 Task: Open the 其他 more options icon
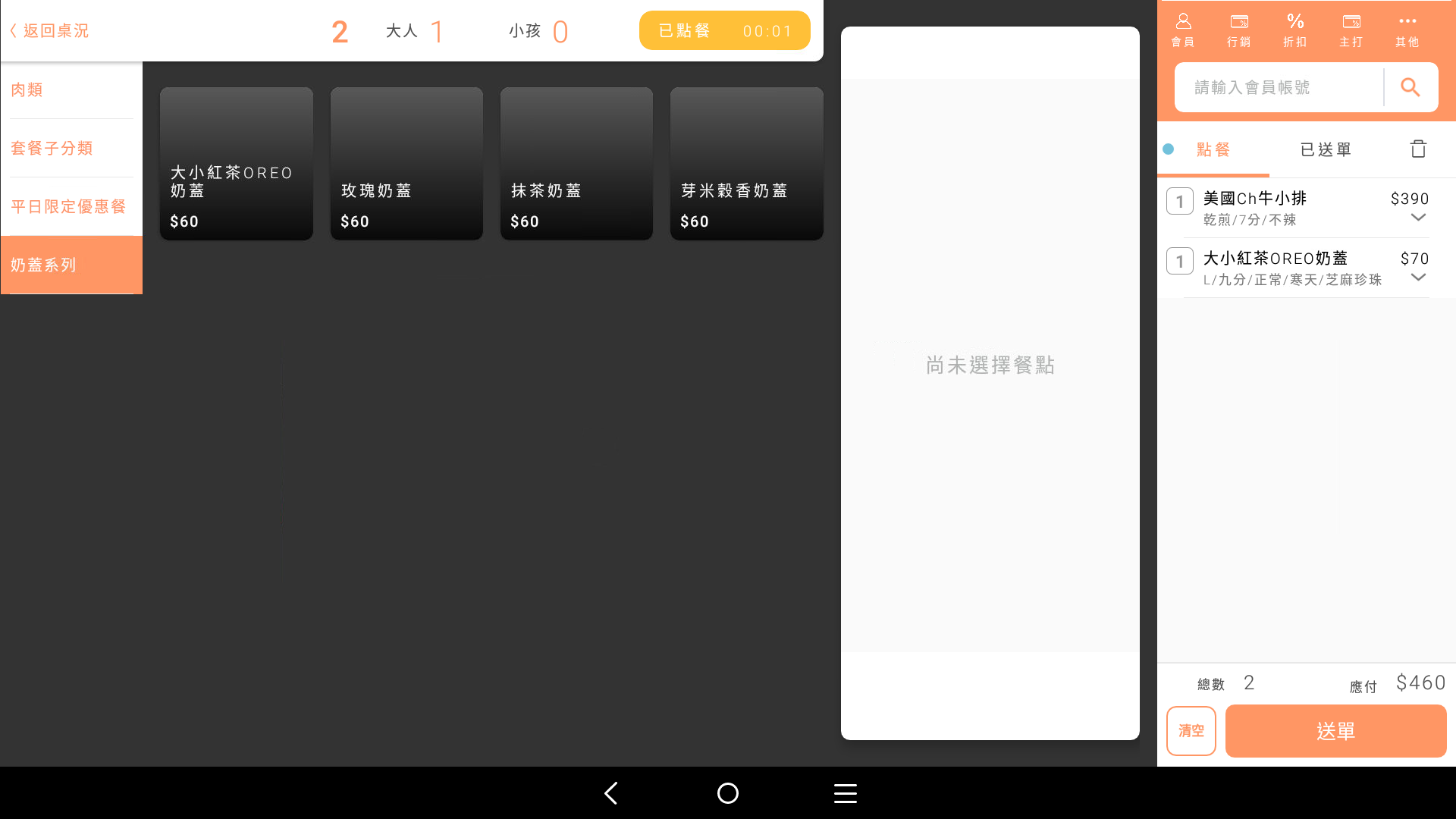[x=1407, y=30]
